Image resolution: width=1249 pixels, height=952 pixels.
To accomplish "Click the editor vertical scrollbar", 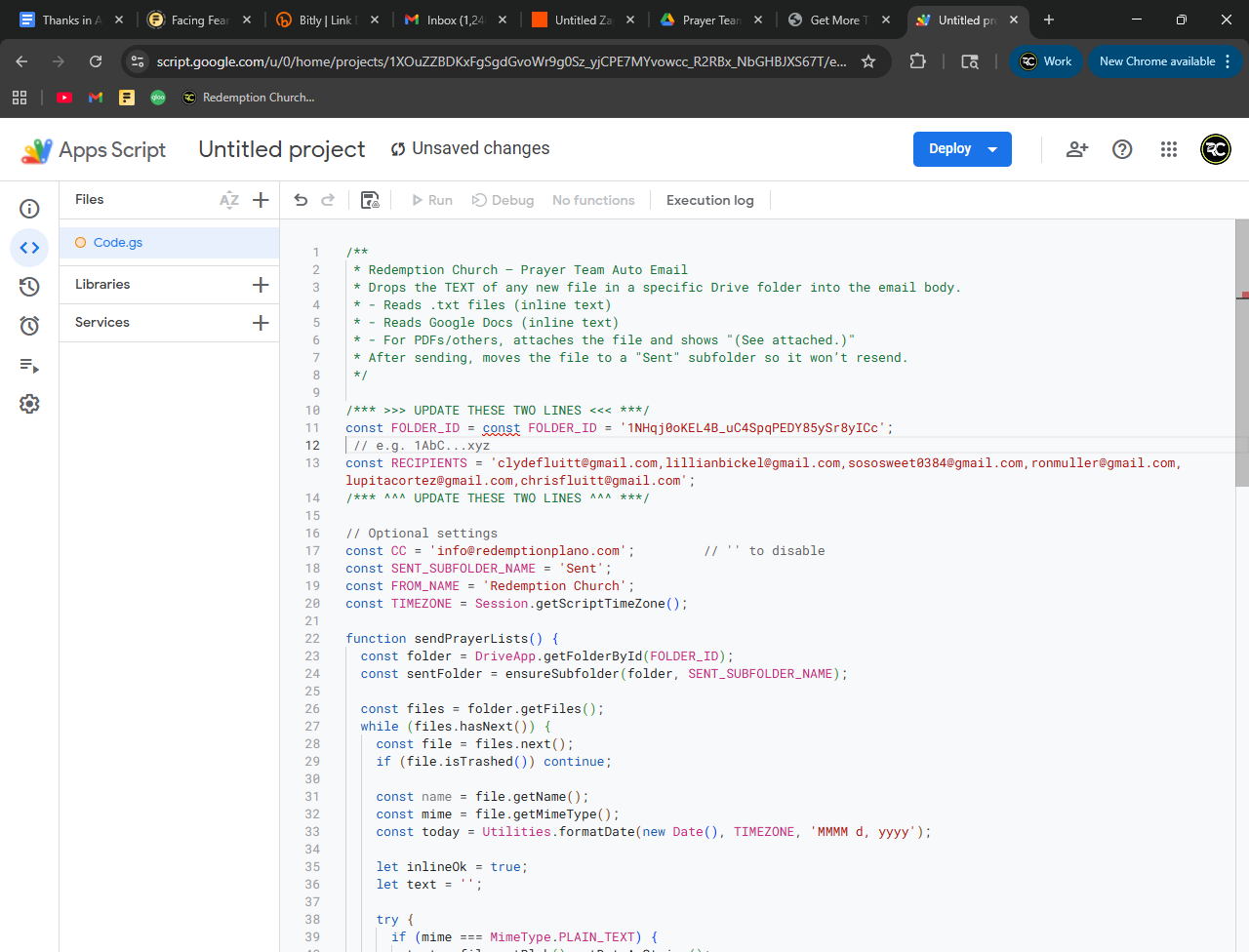I will point(1241,353).
